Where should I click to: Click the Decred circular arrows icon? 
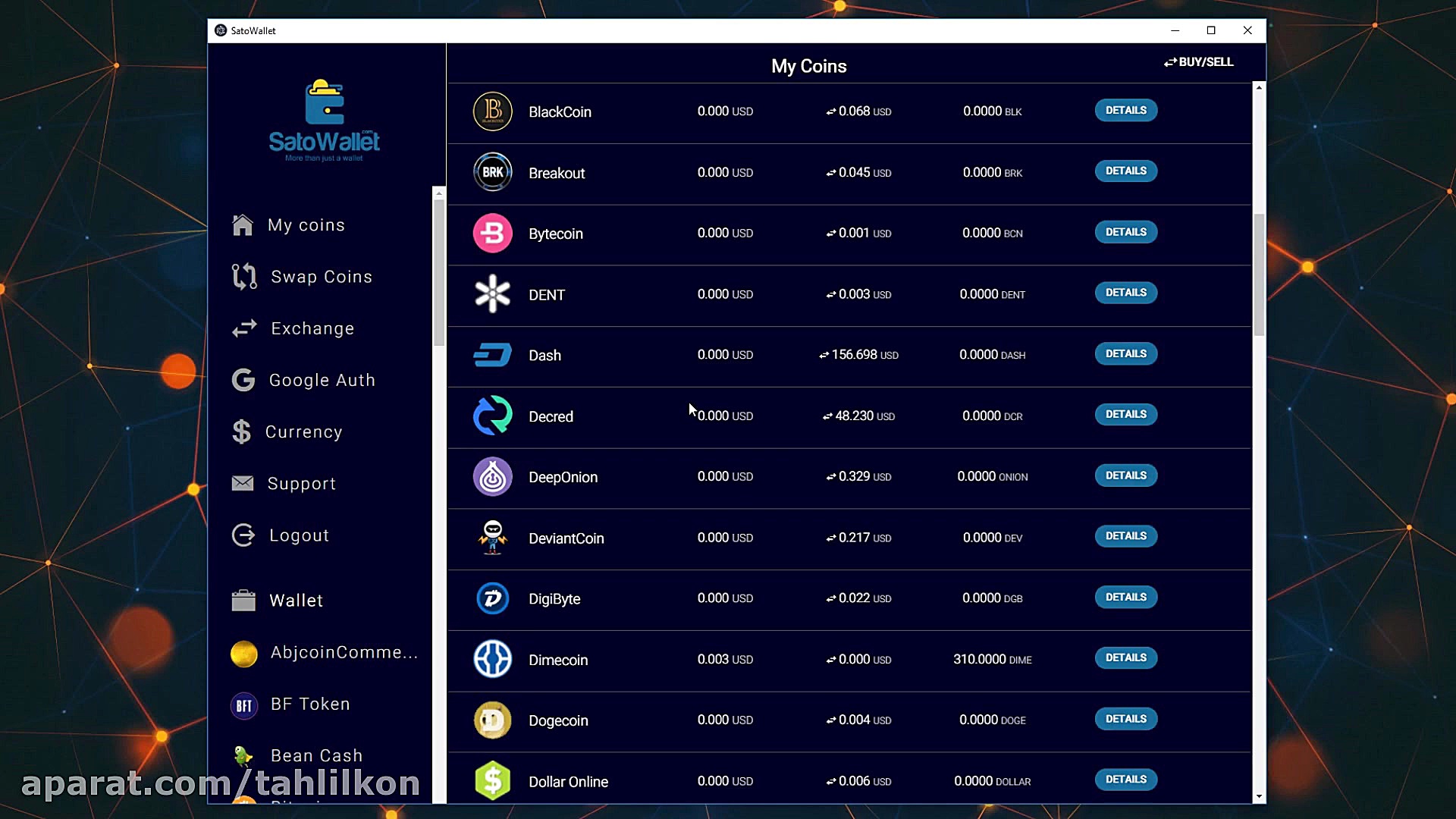(x=492, y=416)
